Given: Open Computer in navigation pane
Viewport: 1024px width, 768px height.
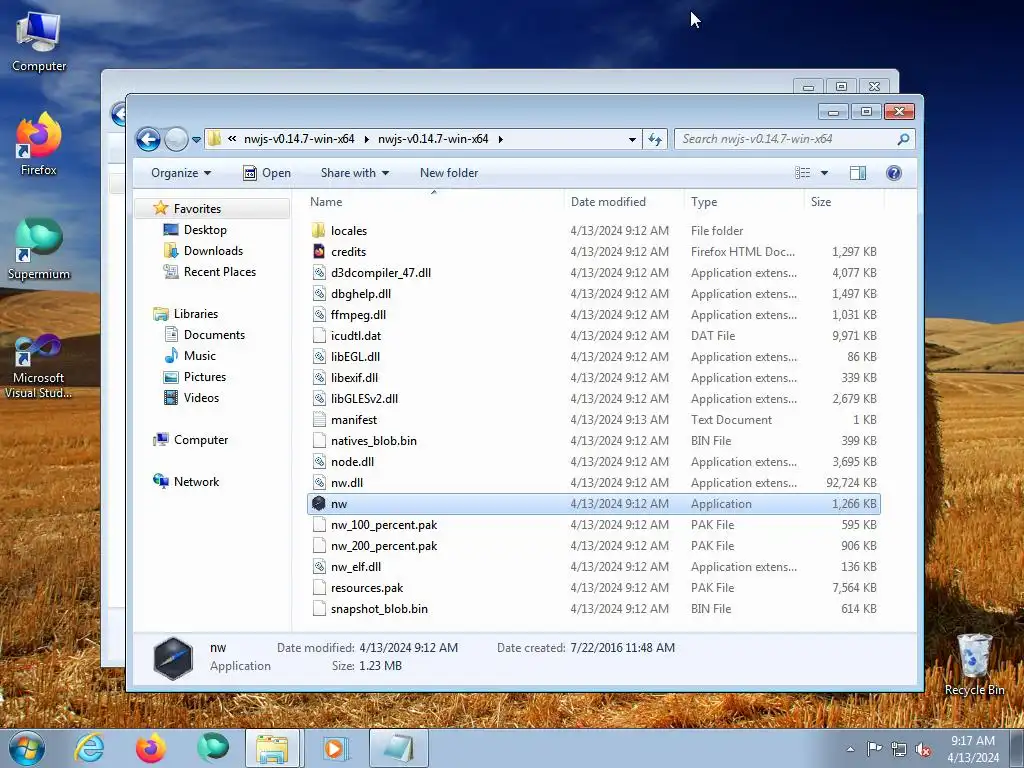Looking at the screenshot, I should pyautogui.click(x=200, y=440).
